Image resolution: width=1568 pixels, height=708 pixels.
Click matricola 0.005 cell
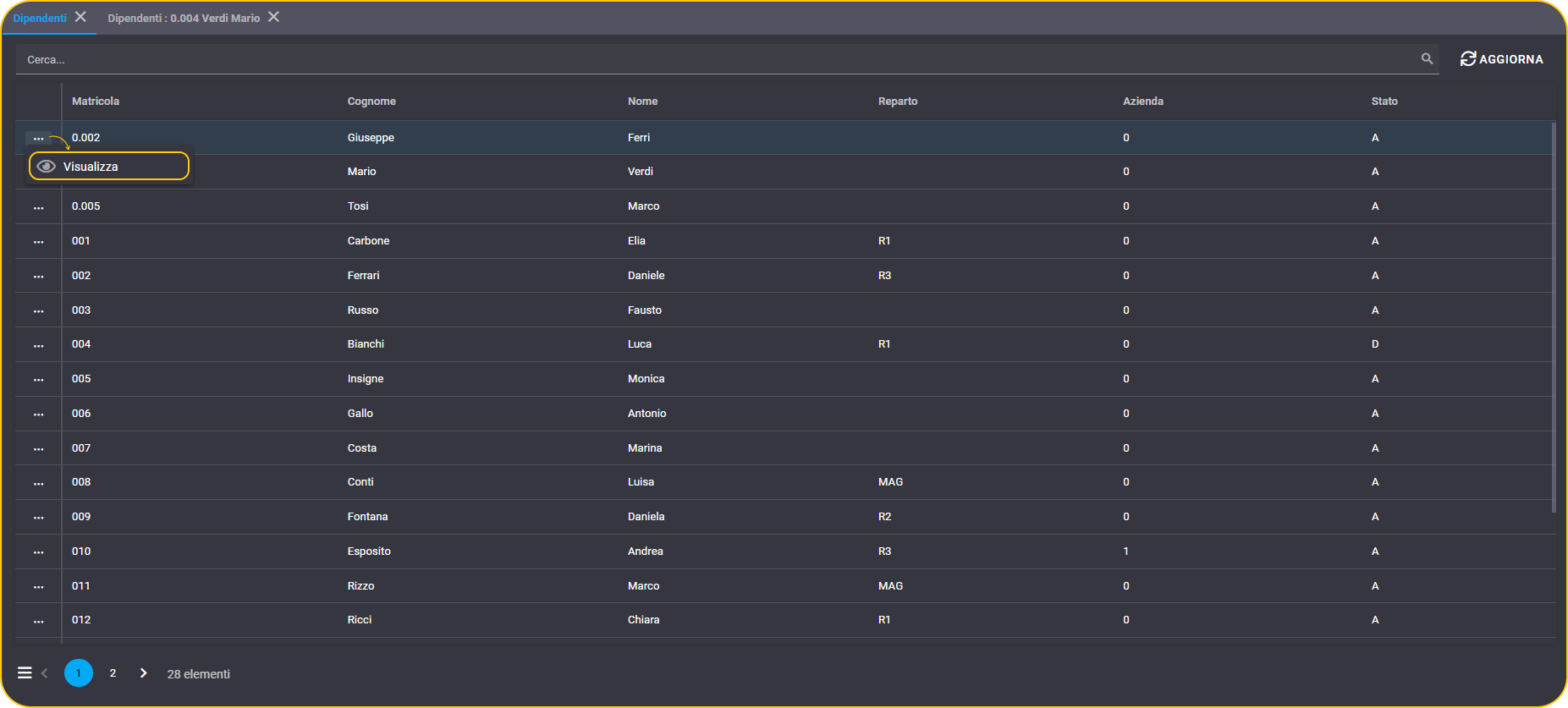[86, 206]
